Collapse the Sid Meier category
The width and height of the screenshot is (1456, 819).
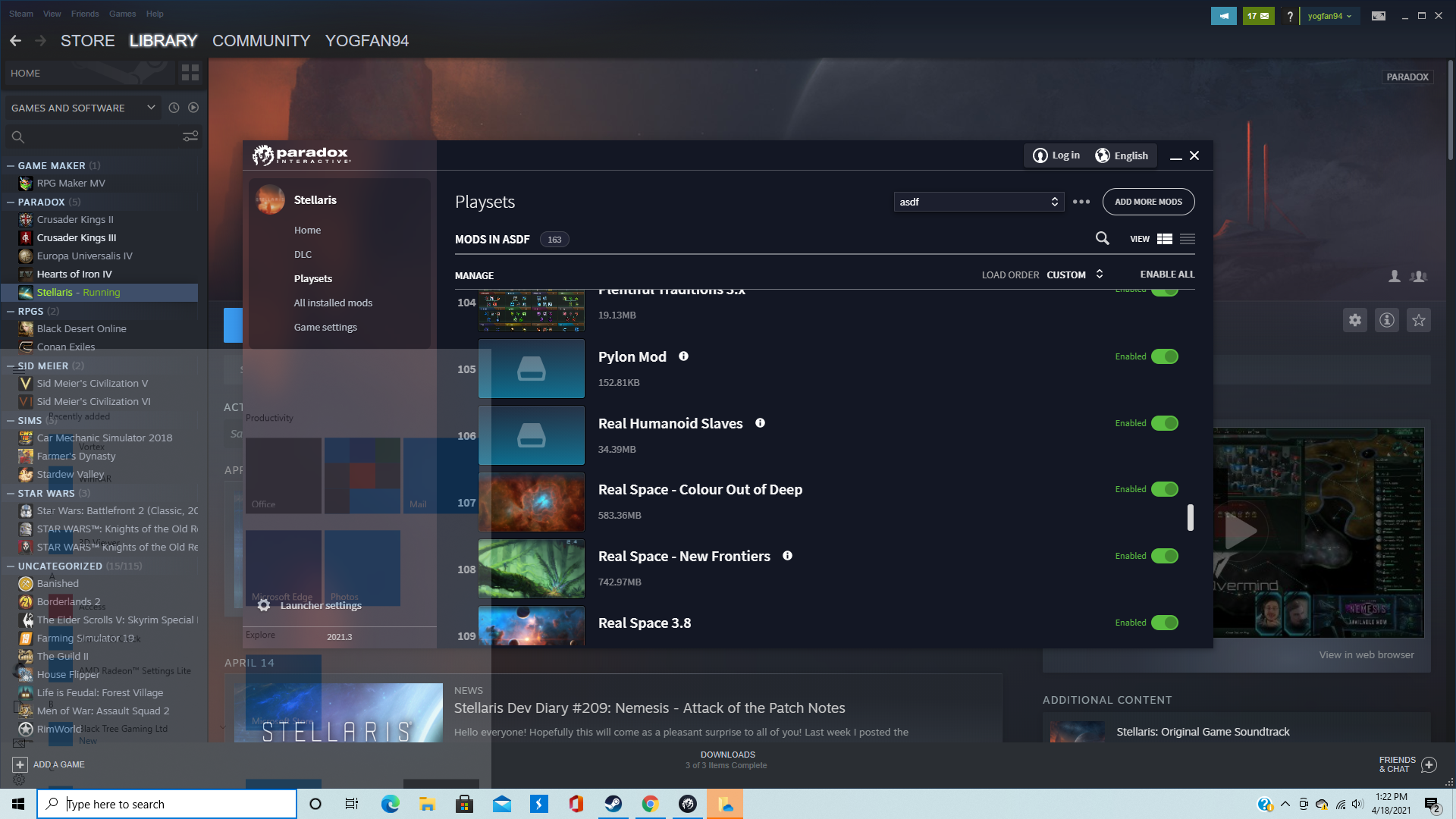(11, 366)
